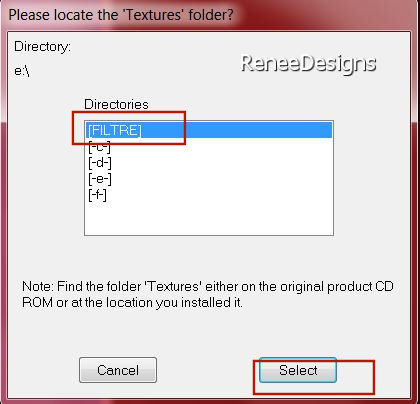The width and height of the screenshot is (420, 404).
Task: Click the dialog title 'Please locate the Textures folder?'
Action: pyautogui.click(x=121, y=15)
